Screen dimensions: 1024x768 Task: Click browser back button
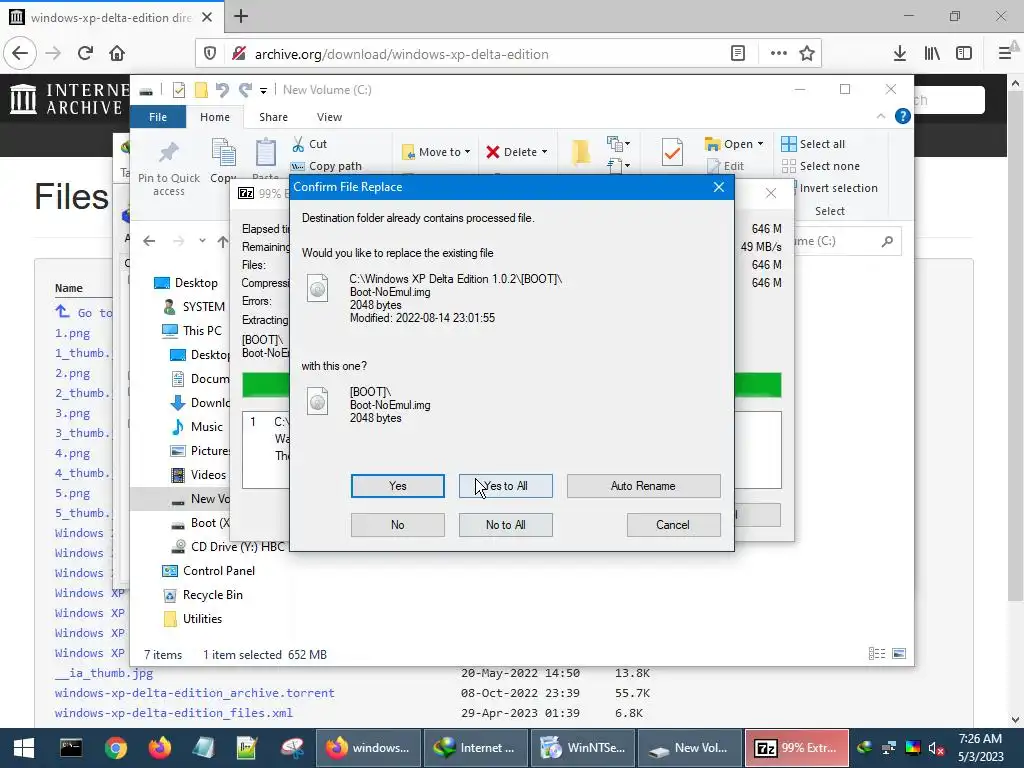20,54
